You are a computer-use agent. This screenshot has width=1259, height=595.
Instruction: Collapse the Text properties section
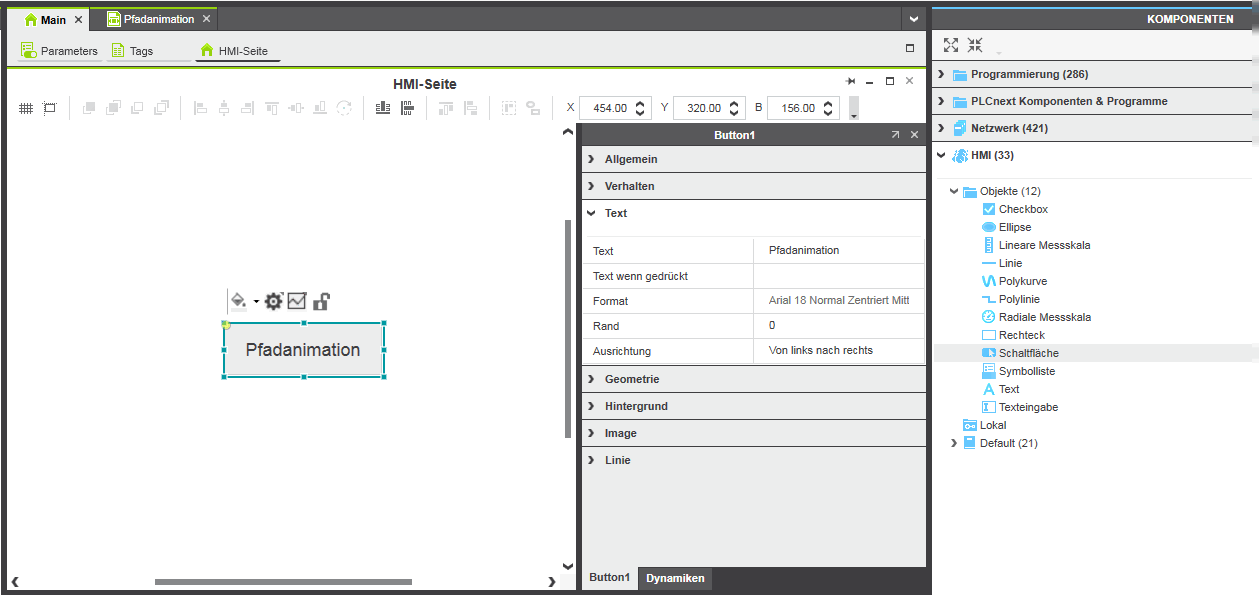[x=615, y=213]
